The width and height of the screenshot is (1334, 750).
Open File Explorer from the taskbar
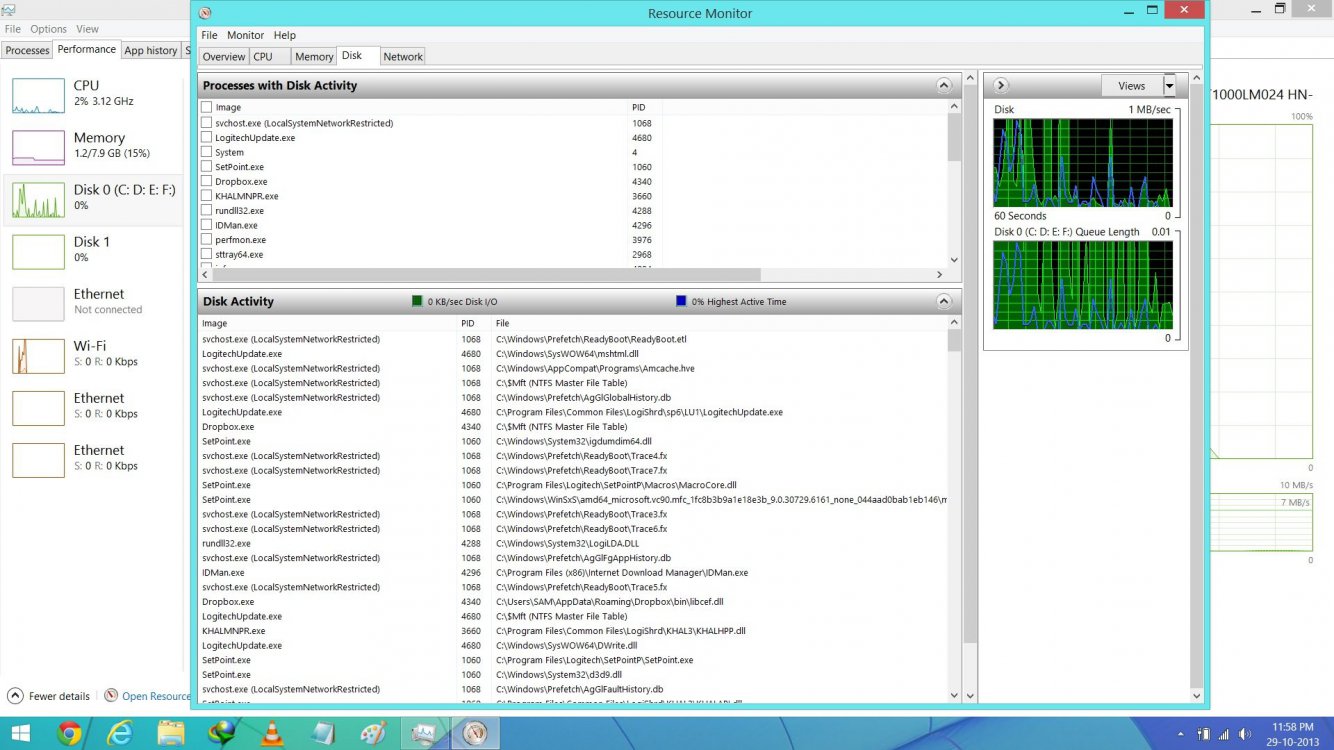(171, 733)
